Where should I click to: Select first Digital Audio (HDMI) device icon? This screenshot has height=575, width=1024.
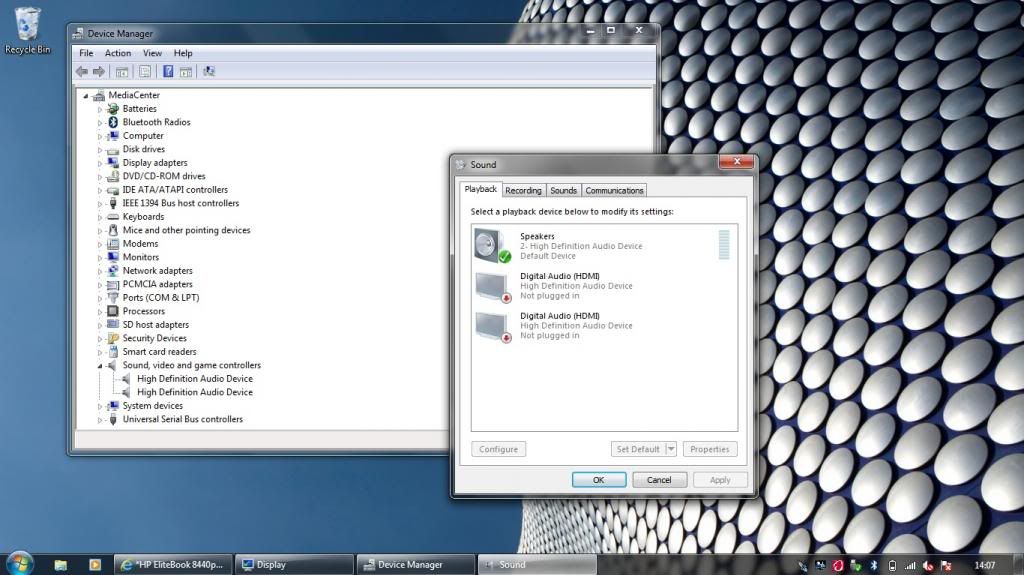[x=492, y=287]
